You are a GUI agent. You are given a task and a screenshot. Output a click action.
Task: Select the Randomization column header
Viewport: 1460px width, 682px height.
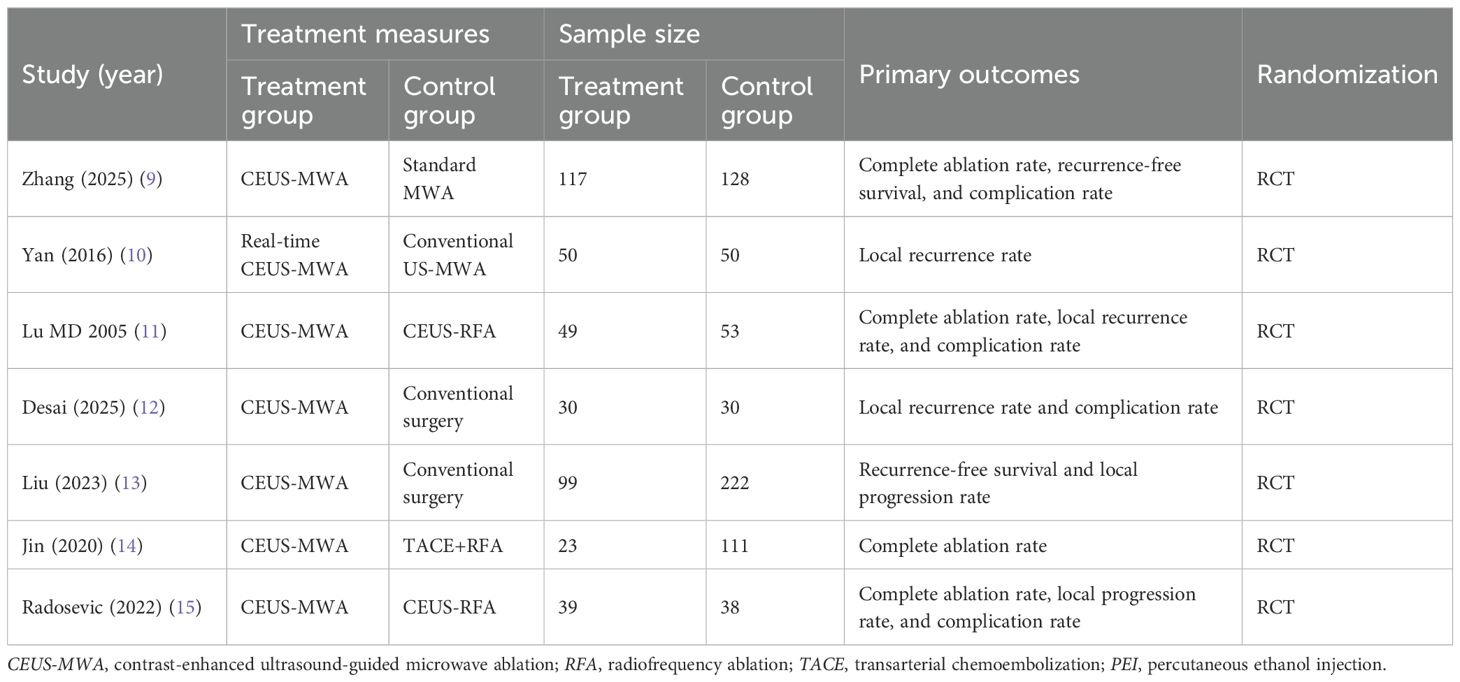1347,75
